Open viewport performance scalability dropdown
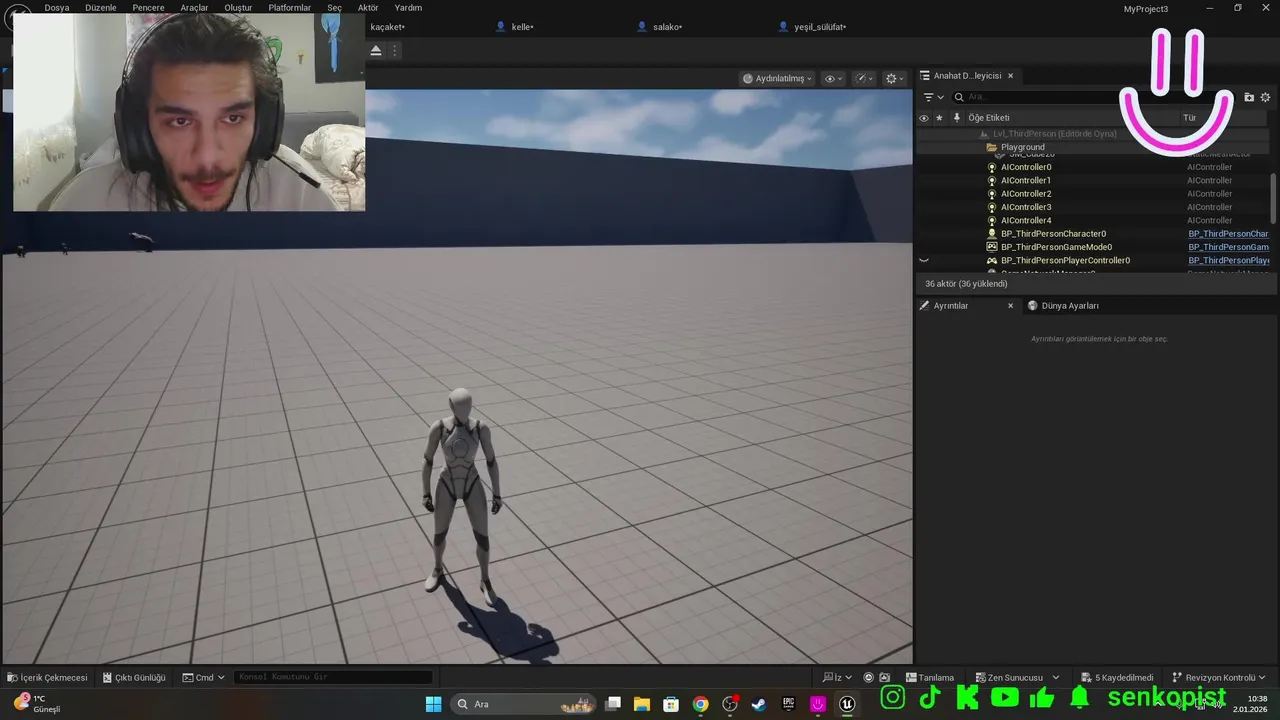Screen dimensions: 1280x720 click(865, 78)
